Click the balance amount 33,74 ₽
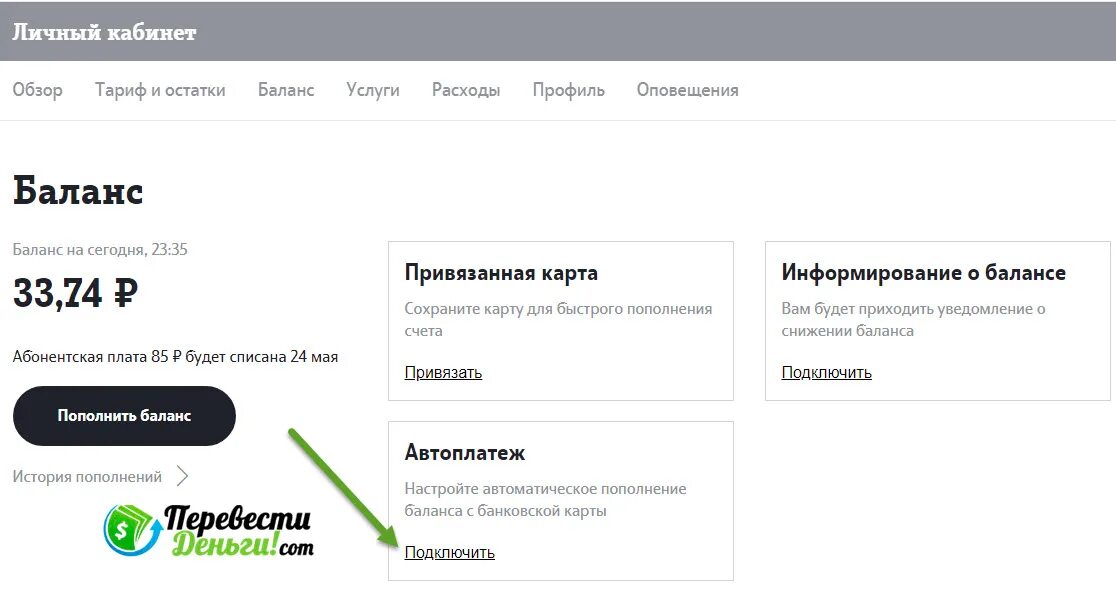Screen dimensions: 1116x594 point(75,292)
